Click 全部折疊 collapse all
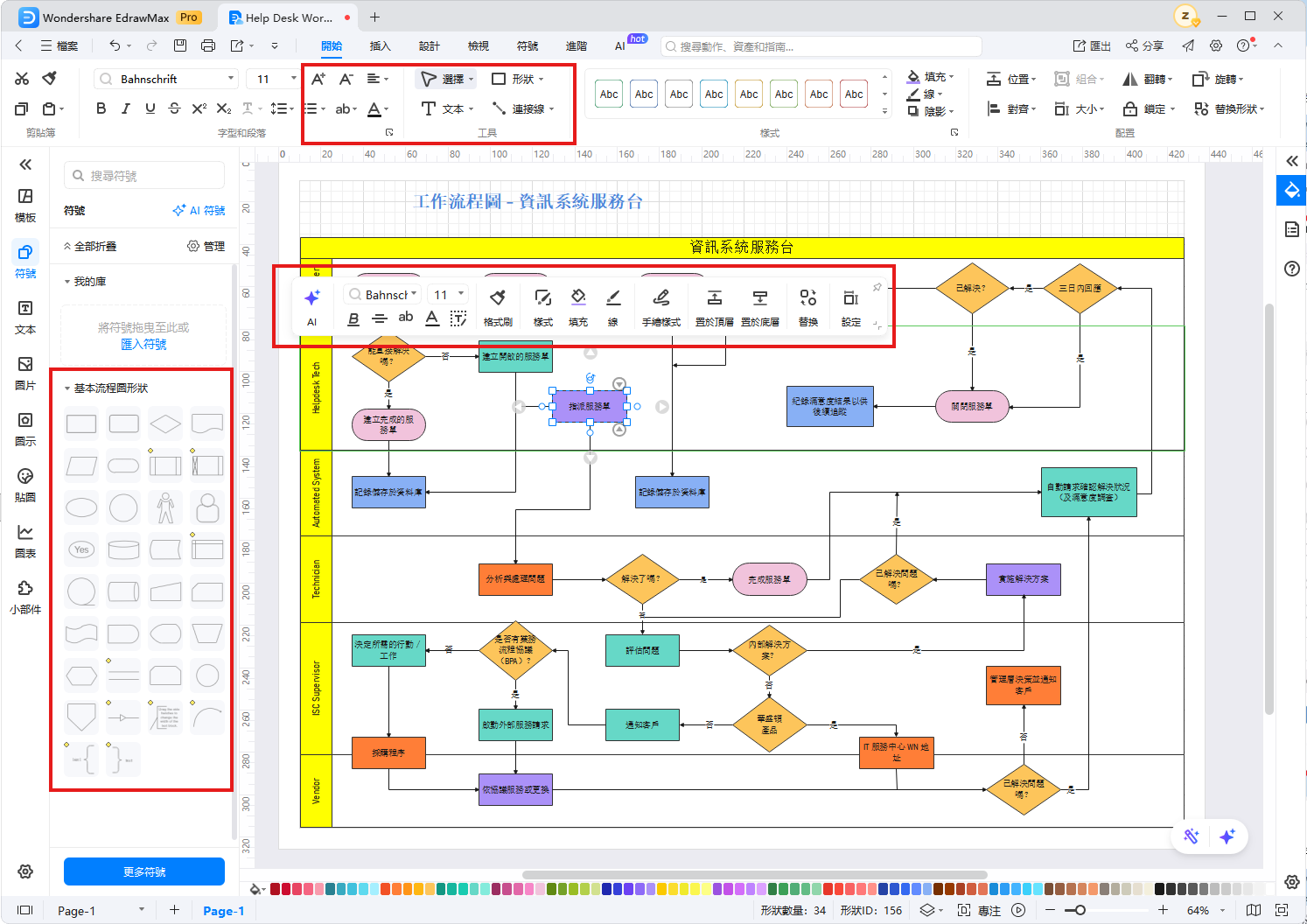Image resolution: width=1307 pixels, height=924 pixels. [x=90, y=246]
